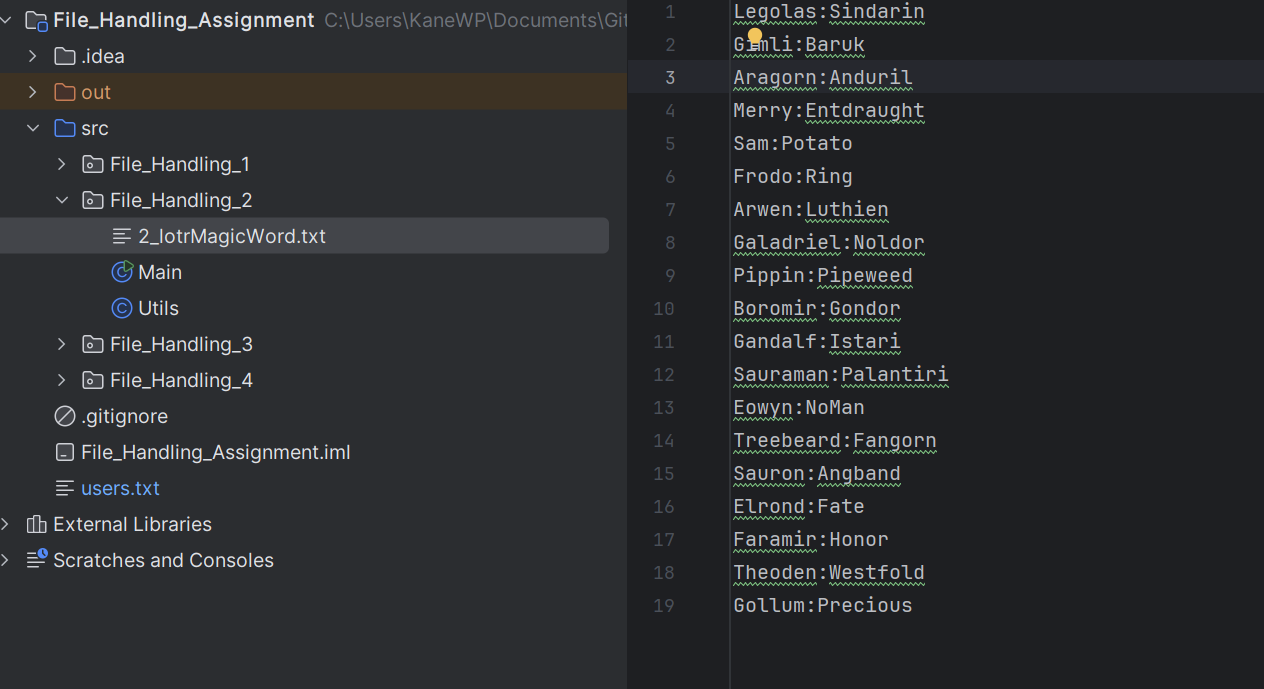Screen dimensions: 1264x689
Task: Click the orange out folder icon
Action: 65,92
